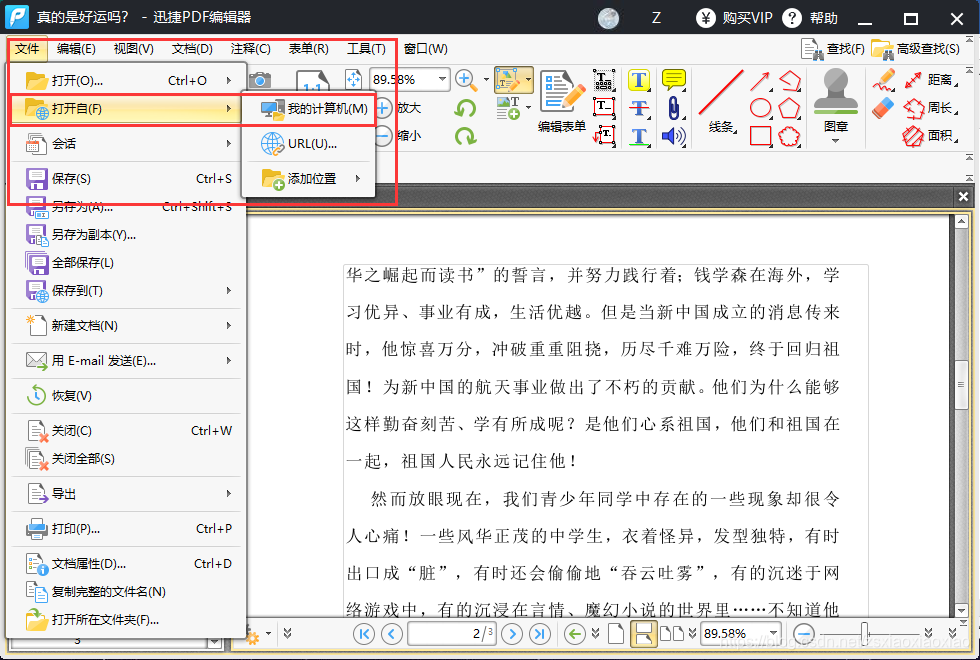Viewport: 980px width, 660px height.
Task: Select the underline text tool
Action: point(639,136)
